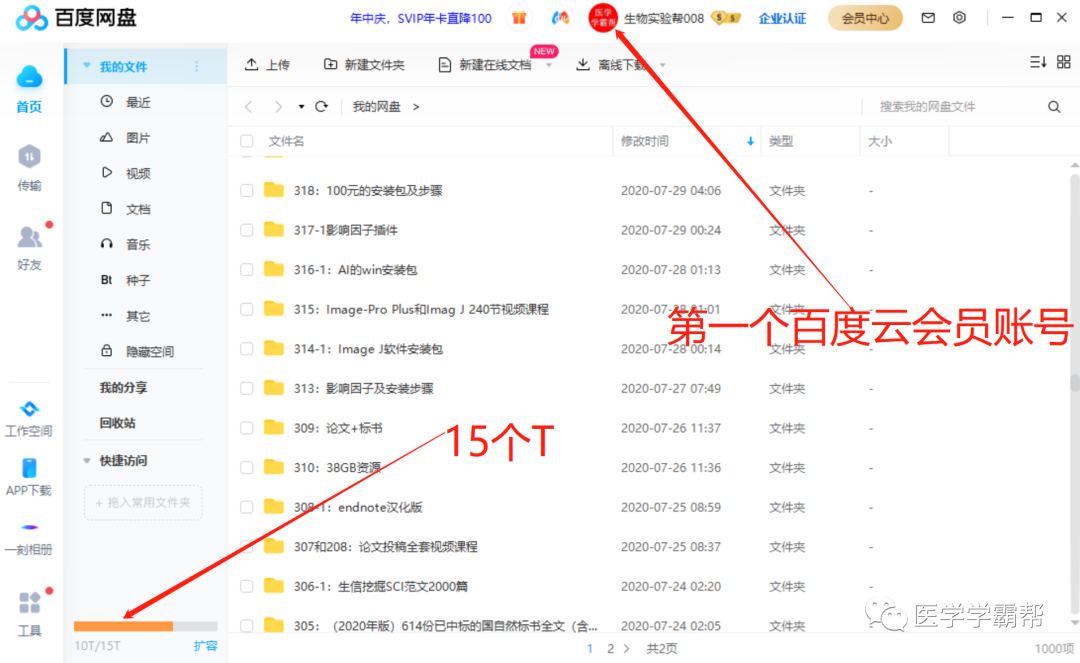Select 音乐 category in sidebar
This screenshot has width=1080, height=663.
pos(138,244)
